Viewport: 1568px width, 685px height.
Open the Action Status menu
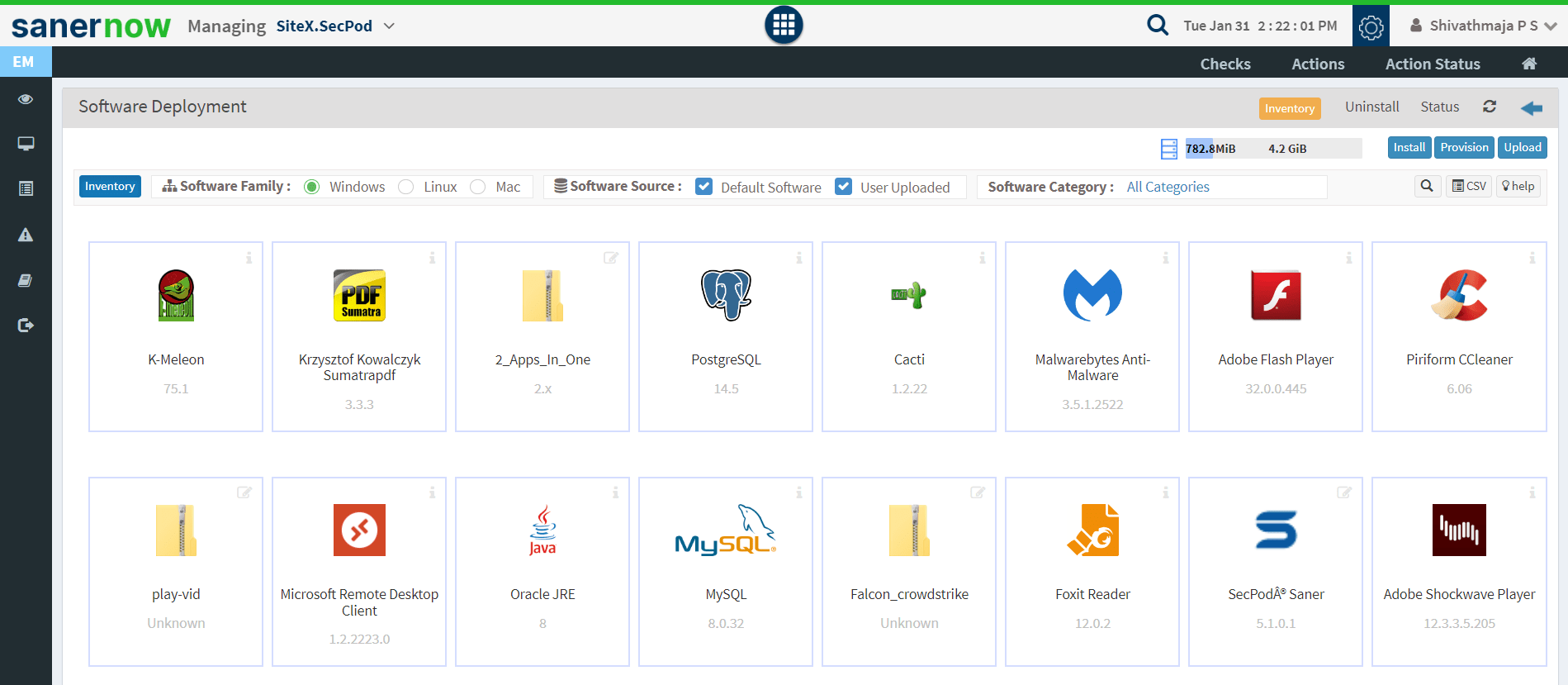tap(1432, 64)
